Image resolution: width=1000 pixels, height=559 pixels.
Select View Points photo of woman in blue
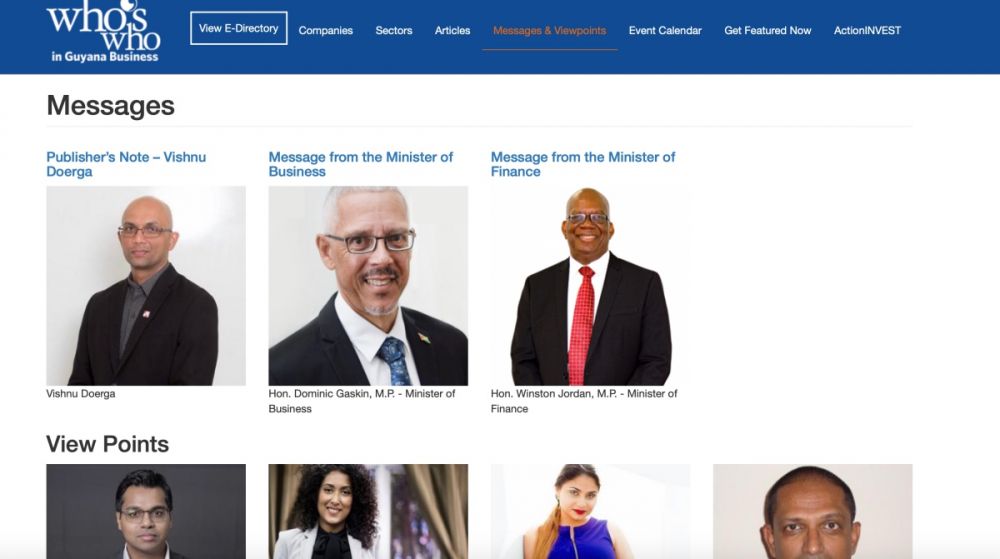[590, 511]
